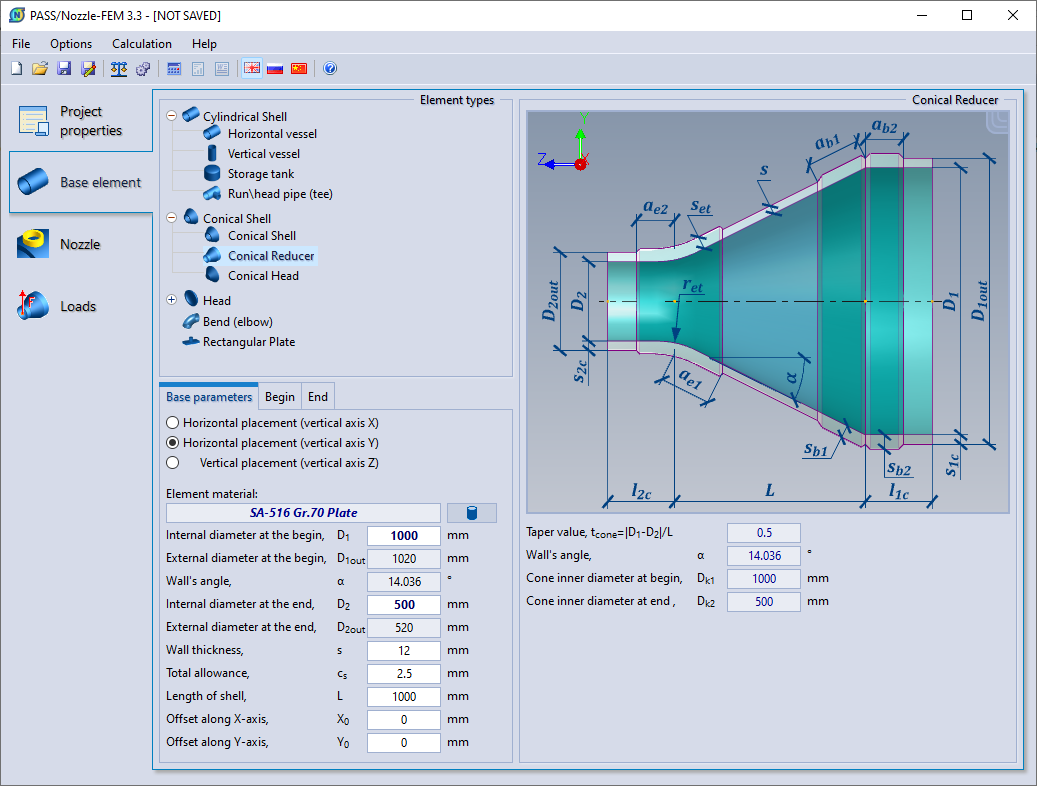The image size is (1037, 786).
Task: Click the Taper value tcone field
Action: (x=764, y=533)
